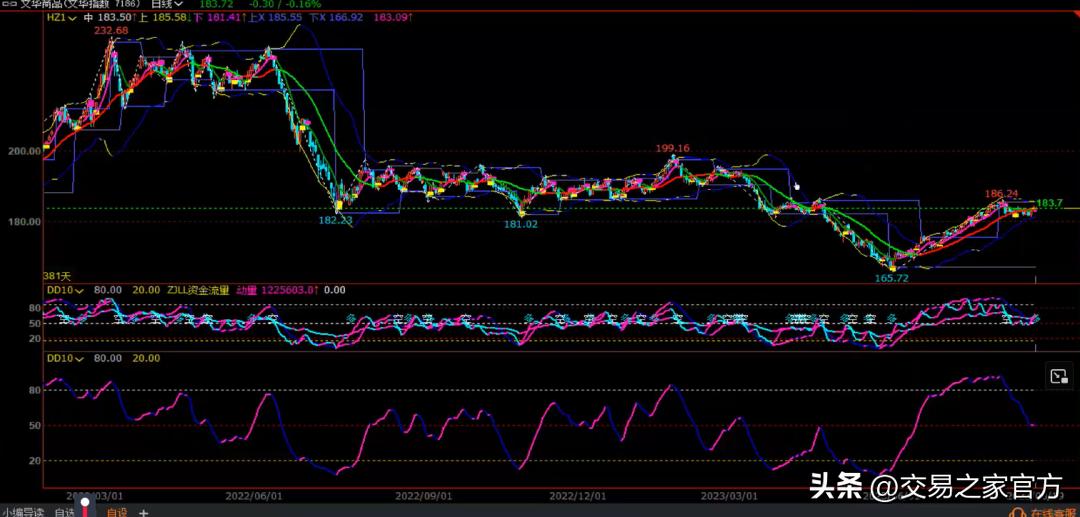Click the 165.72 lowest price label
This screenshot has height=517, width=1080.
click(892, 278)
